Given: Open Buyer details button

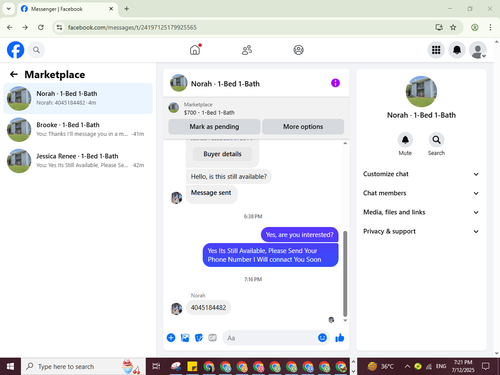Looking at the screenshot, I should coord(222,154).
